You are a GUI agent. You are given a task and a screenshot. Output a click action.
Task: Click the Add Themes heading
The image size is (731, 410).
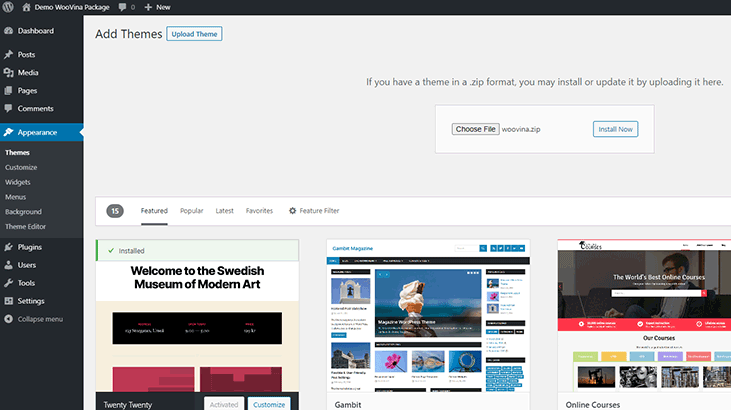pyautogui.click(x=129, y=34)
